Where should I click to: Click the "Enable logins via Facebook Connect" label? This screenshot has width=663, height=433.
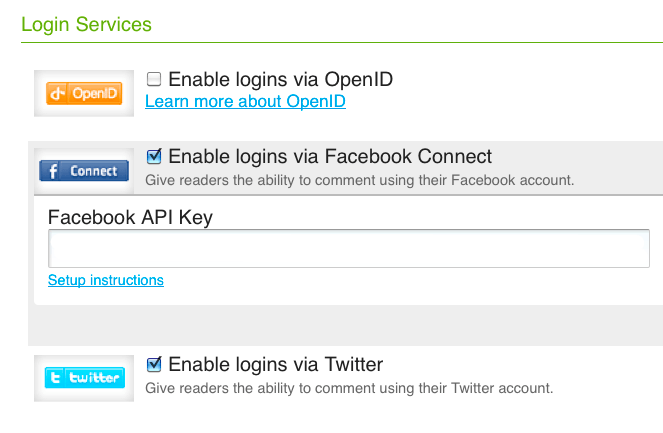330,157
